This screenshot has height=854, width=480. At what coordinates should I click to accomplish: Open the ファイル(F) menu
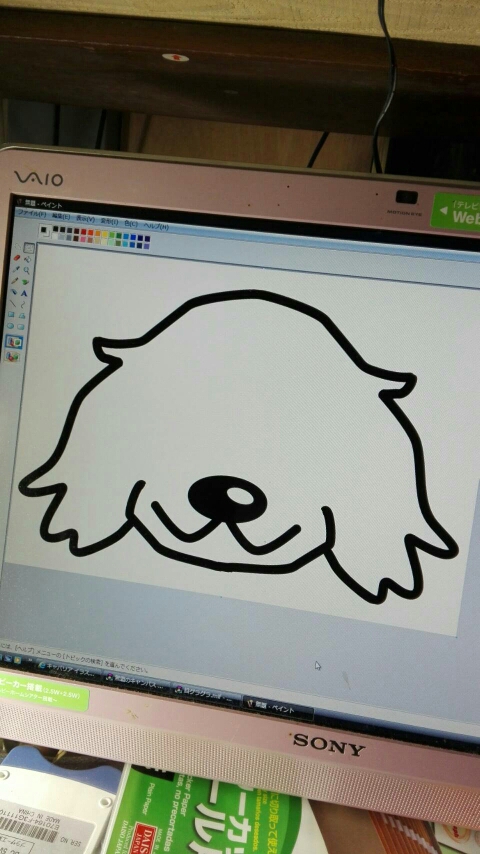[x=32, y=214]
